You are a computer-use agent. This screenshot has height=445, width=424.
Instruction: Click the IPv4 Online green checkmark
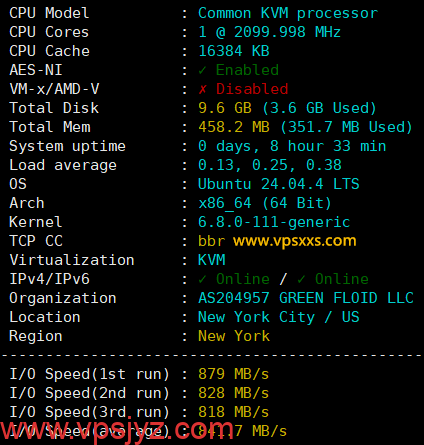(202, 279)
